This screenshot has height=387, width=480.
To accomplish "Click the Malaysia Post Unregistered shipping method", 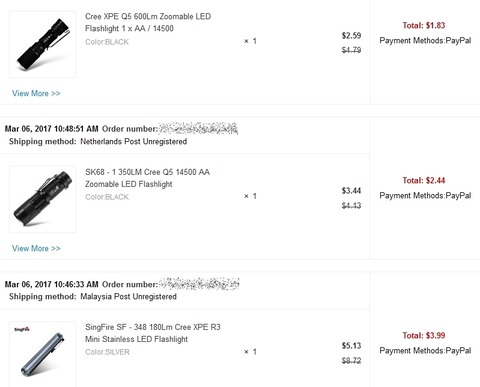I will [x=128, y=296].
